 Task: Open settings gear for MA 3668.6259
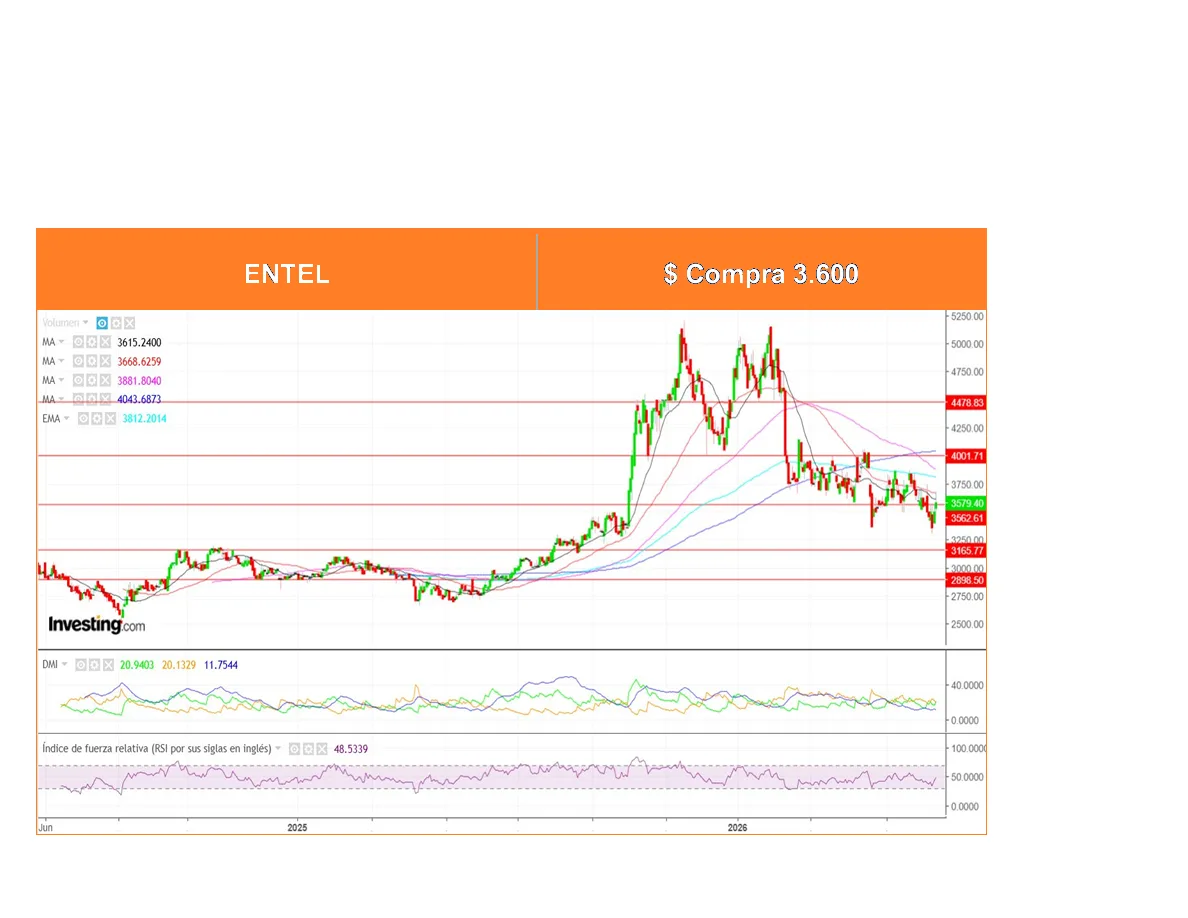(x=92, y=361)
